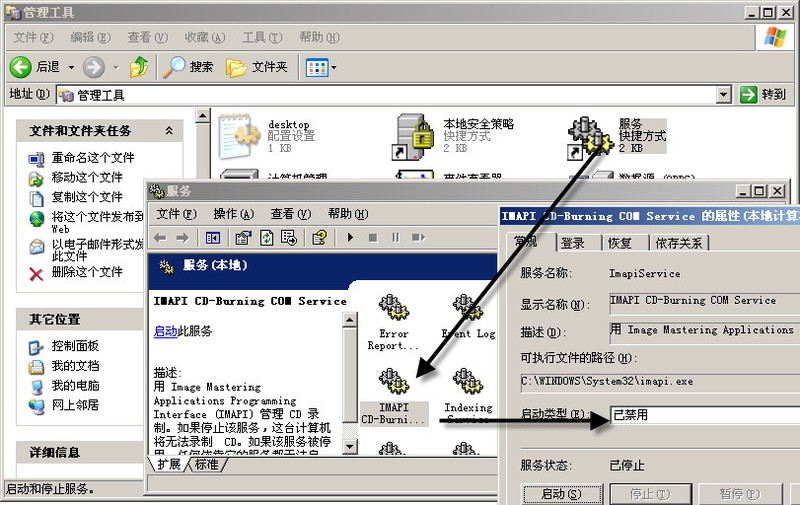
Task: Click stop service toolbar button
Action: tap(373, 238)
